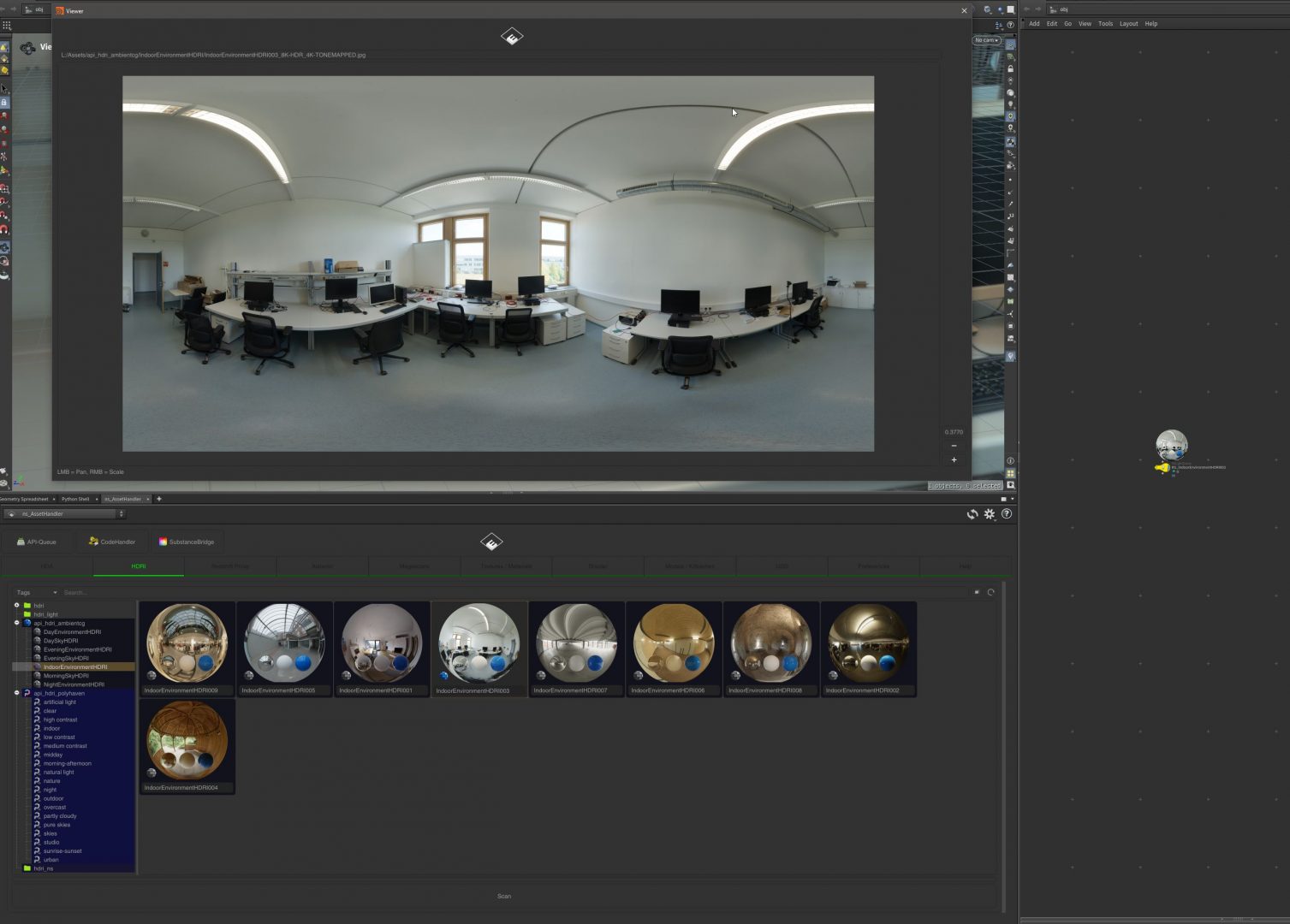The width and height of the screenshot is (1290, 924).
Task: Open the No cam camera dropdown
Action: (986, 40)
